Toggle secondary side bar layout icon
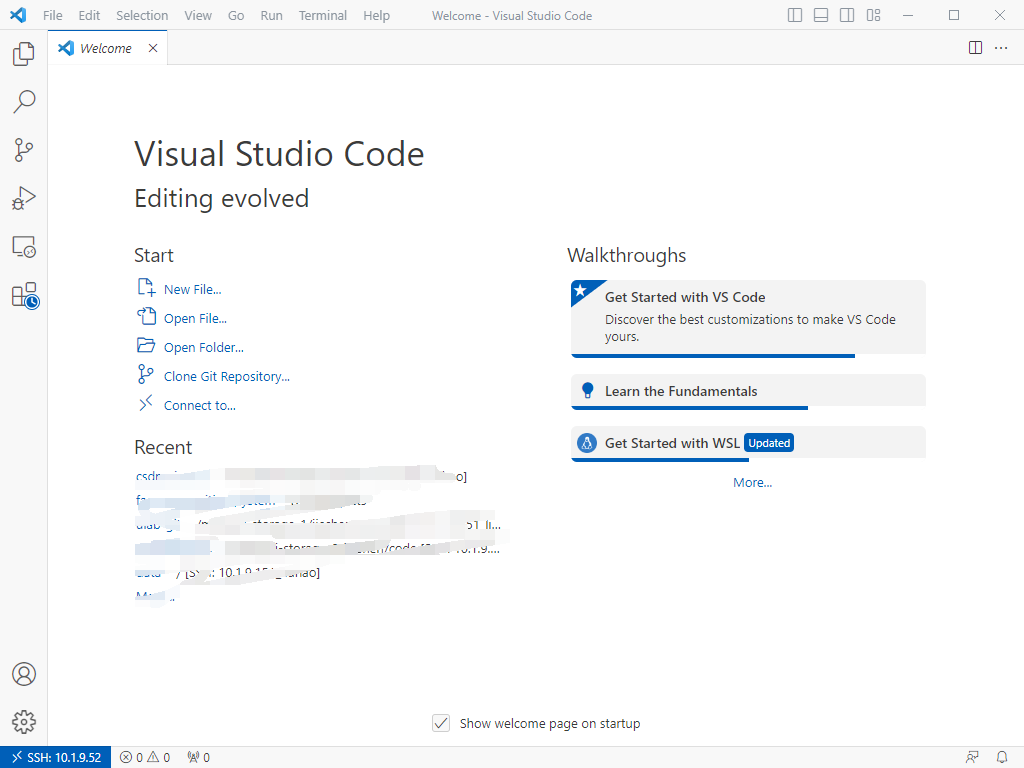Screen dimensions: 1024x768 (847, 15)
